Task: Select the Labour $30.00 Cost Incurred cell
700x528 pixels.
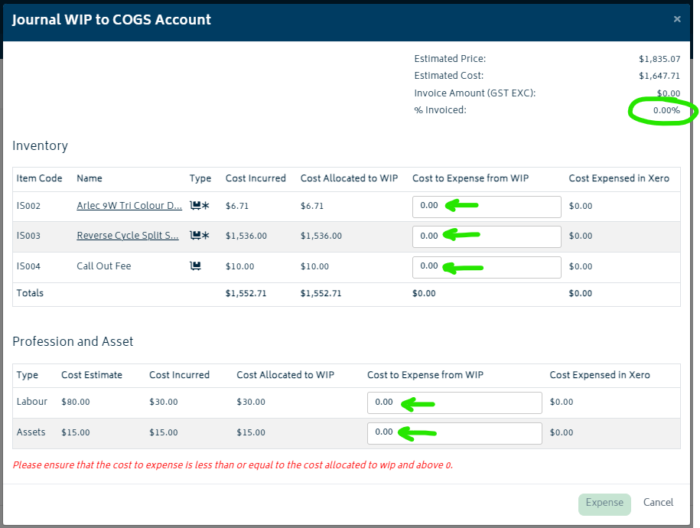Action: [x=163, y=402]
